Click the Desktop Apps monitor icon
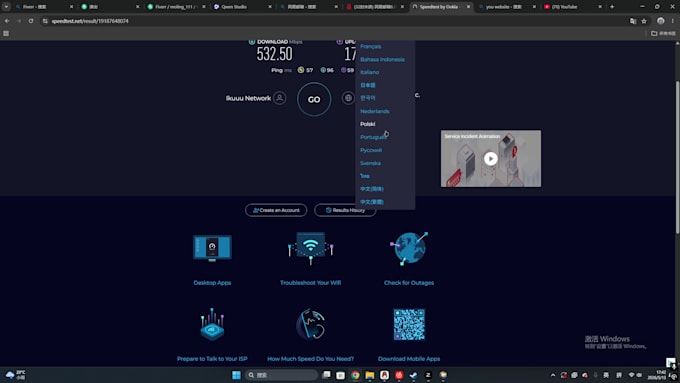Screen dimensions: 680x383 click(212, 248)
